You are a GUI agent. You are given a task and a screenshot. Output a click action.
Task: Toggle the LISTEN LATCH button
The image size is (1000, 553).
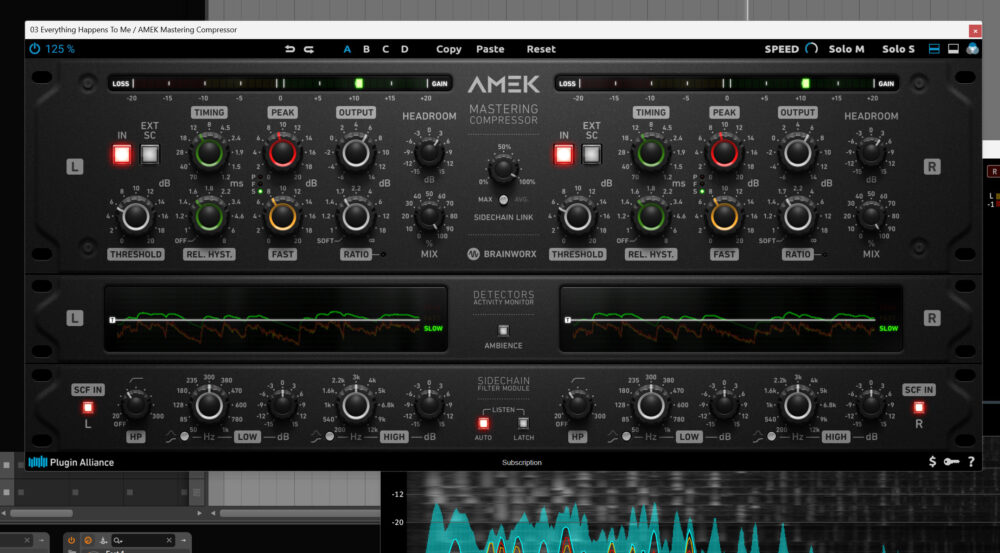(523, 423)
